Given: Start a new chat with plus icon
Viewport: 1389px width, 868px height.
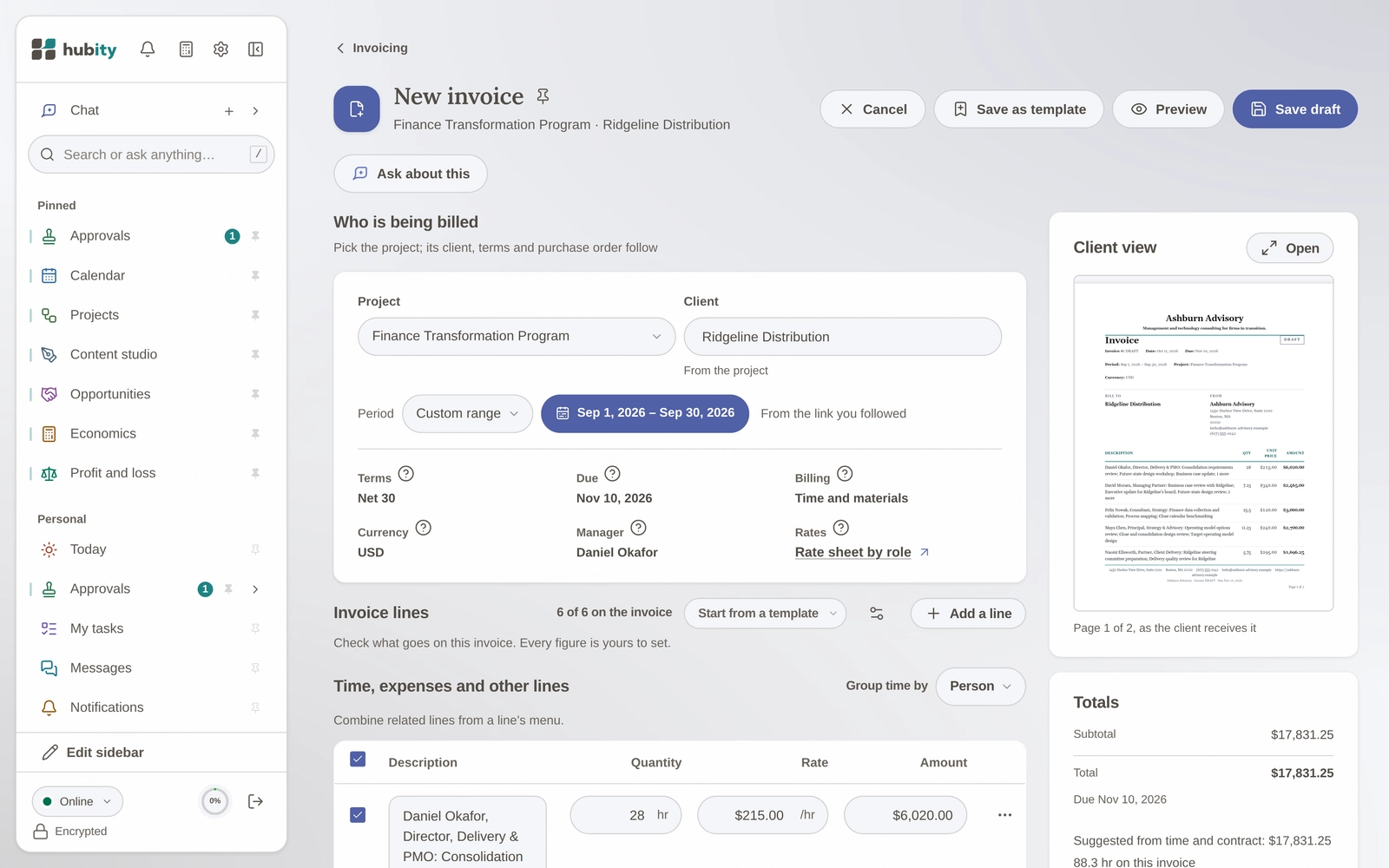Looking at the screenshot, I should click(229, 111).
